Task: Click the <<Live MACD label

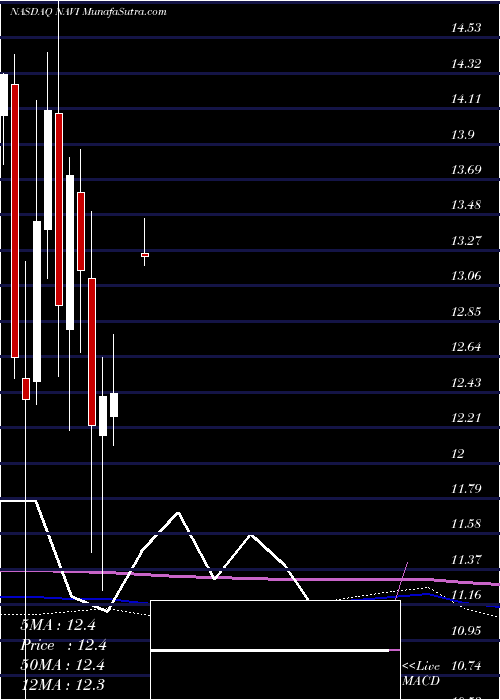Action: [x=421, y=674]
